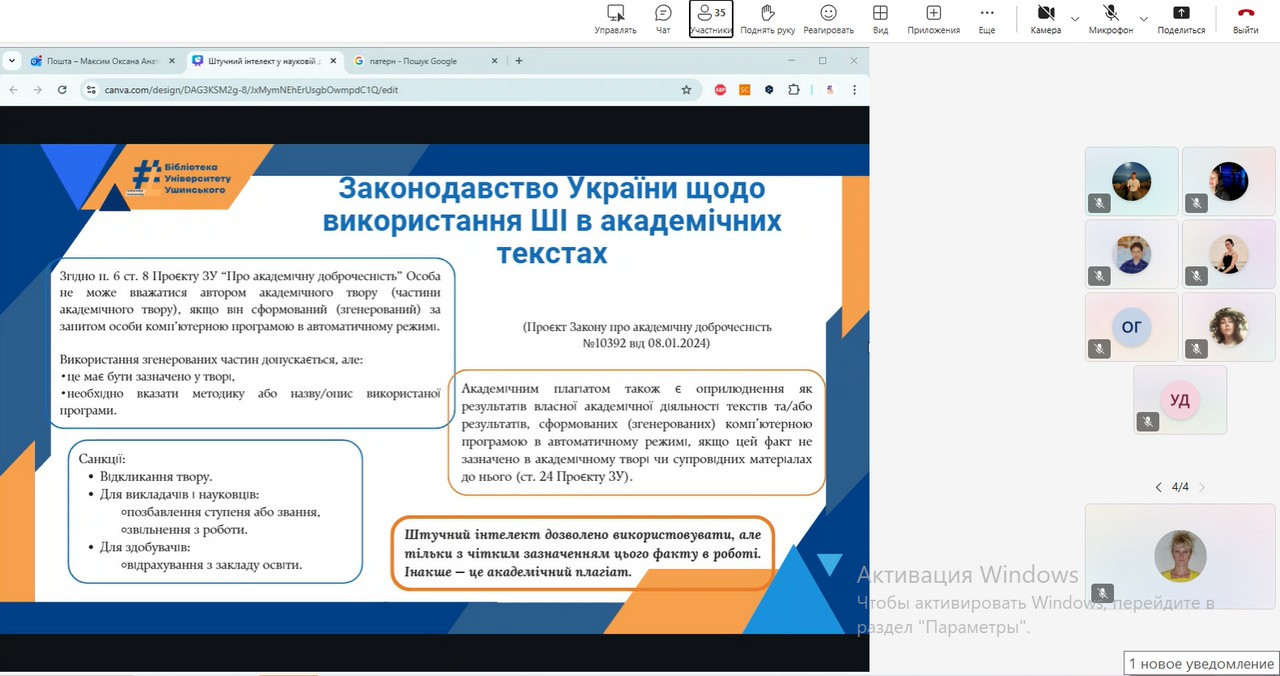Unmute the microphone
The image size is (1280, 676).
pos(1110,18)
